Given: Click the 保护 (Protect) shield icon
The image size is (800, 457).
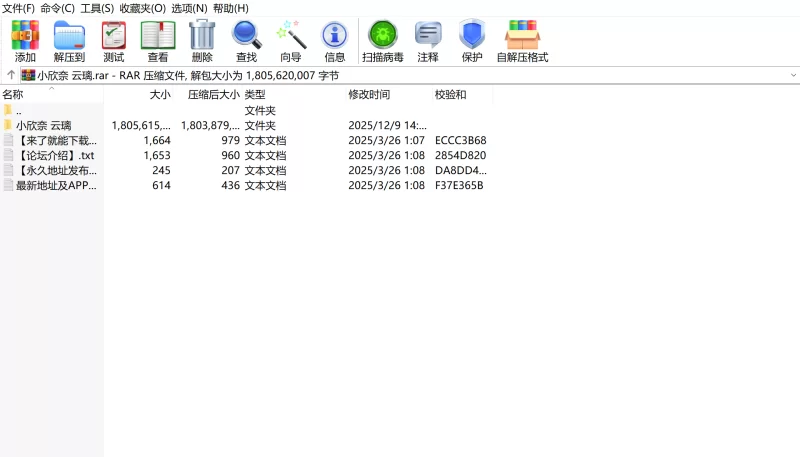Looking at the screenshot, I should click(472, 35).
